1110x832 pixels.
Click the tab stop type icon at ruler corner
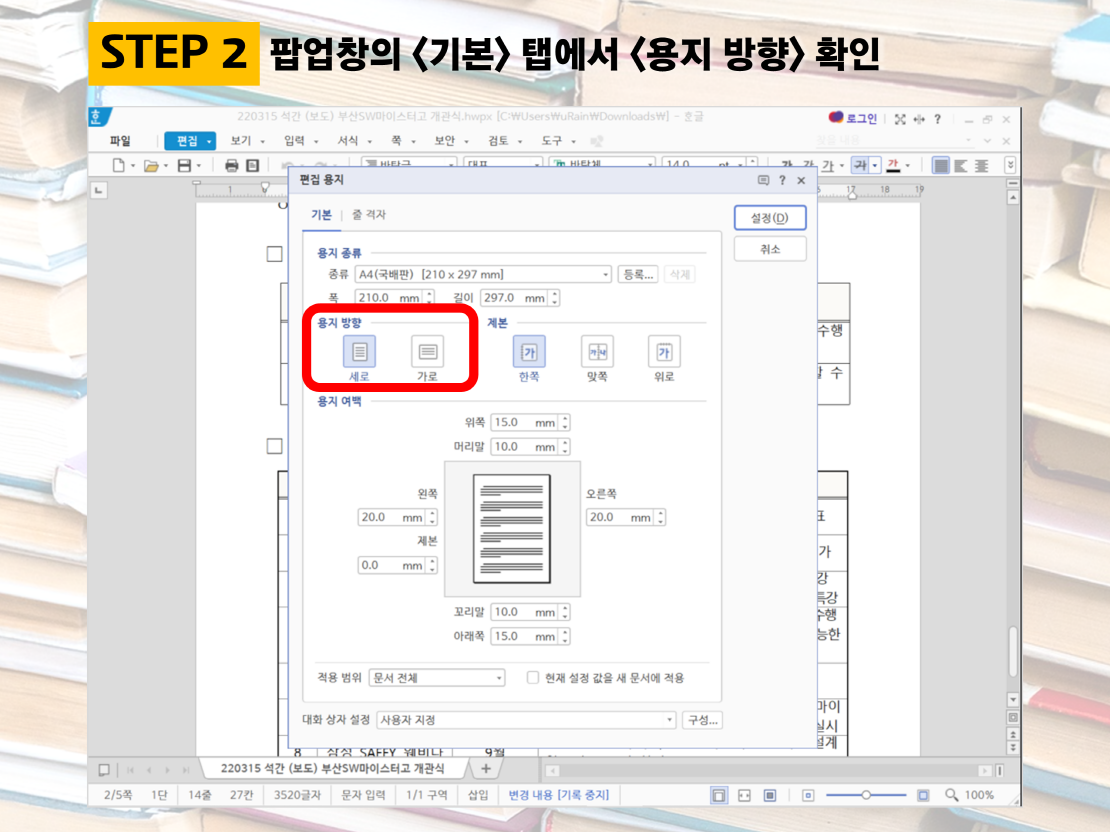99,190
